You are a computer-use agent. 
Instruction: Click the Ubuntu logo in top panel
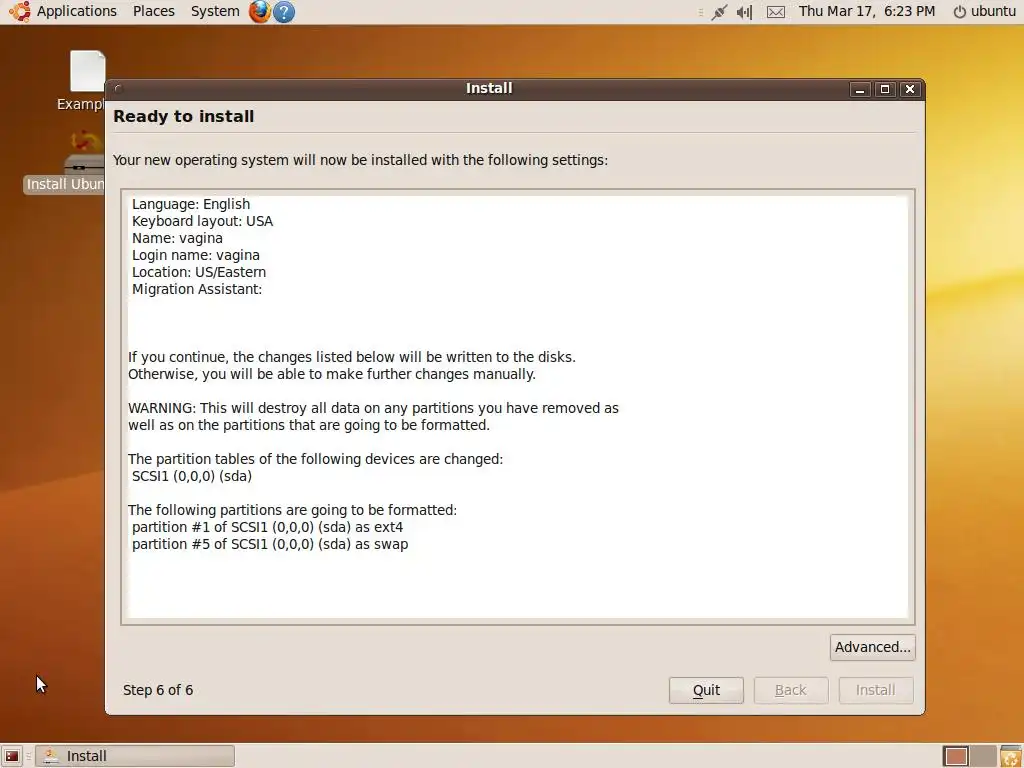tap(19, 11)
